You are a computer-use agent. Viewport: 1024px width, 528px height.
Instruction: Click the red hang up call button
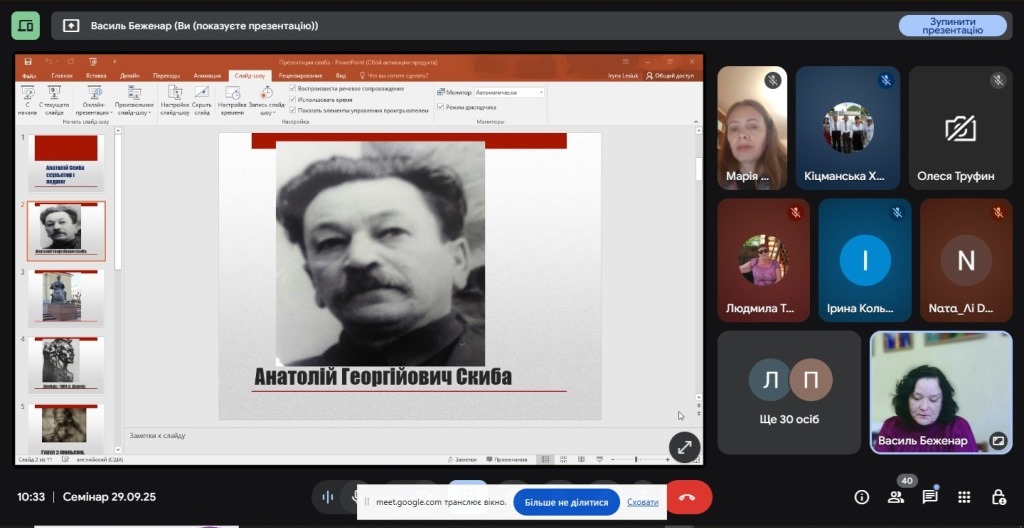pyautogui.click(x=688, y=497)
